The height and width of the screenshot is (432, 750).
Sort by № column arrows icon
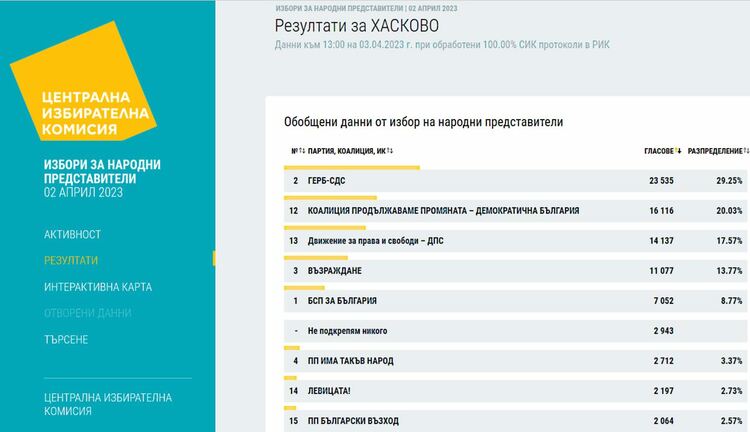pos(302,151)
